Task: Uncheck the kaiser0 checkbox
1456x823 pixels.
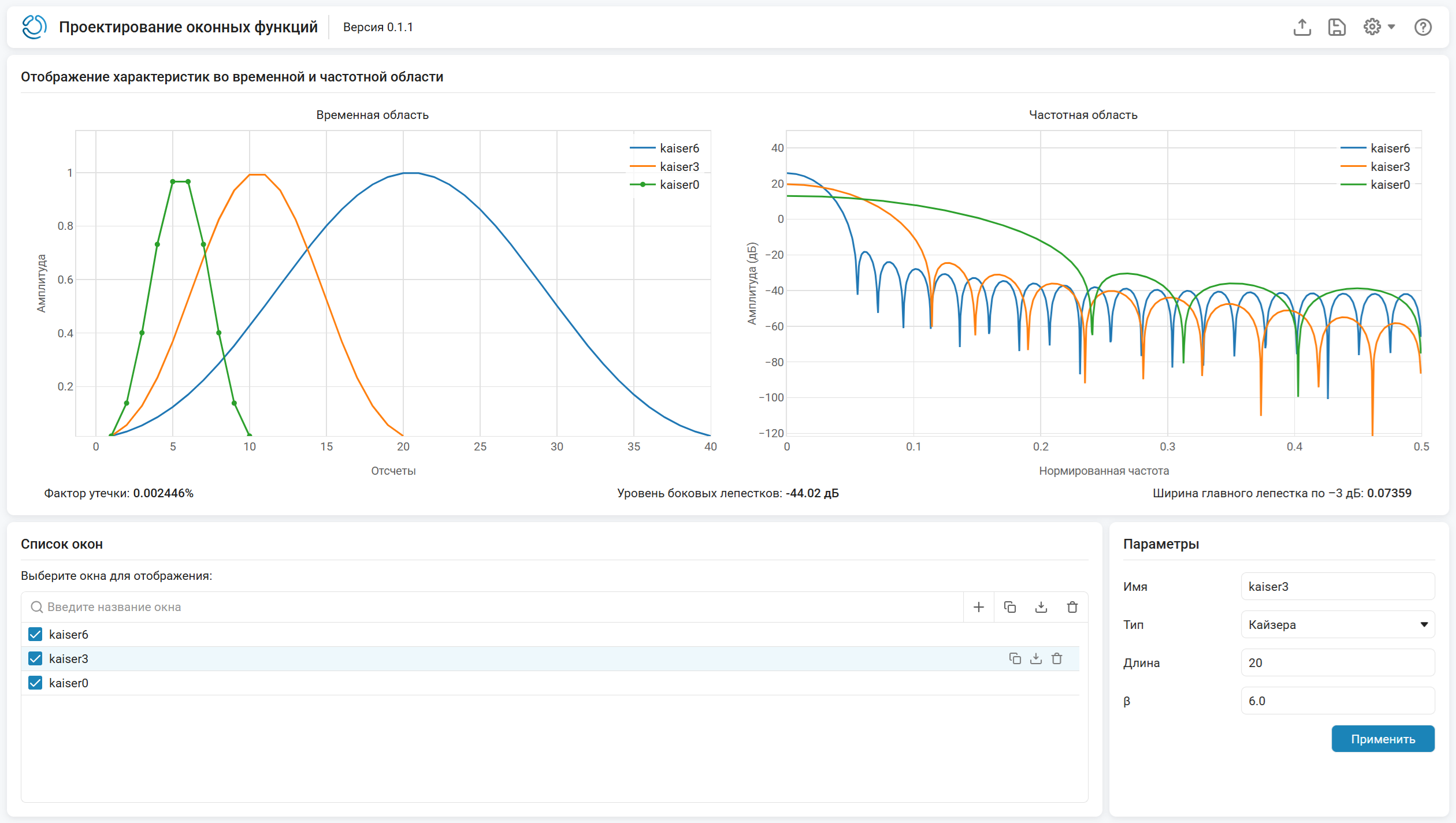Action: (x=35, y=683)
